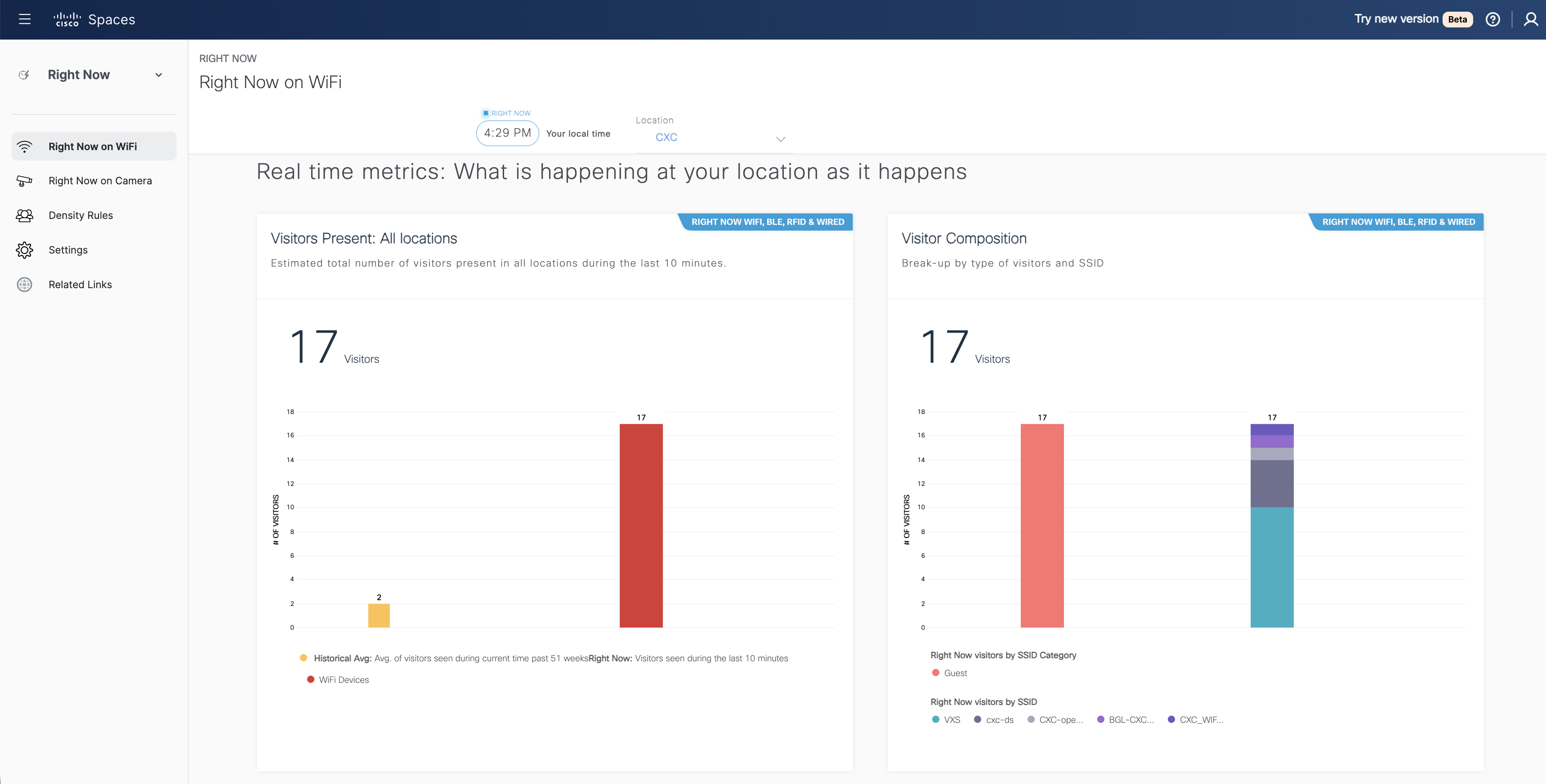Screen dimensions: 1546x784
Task: Open the Density Rules menu item
Action: tap(80, 215)
